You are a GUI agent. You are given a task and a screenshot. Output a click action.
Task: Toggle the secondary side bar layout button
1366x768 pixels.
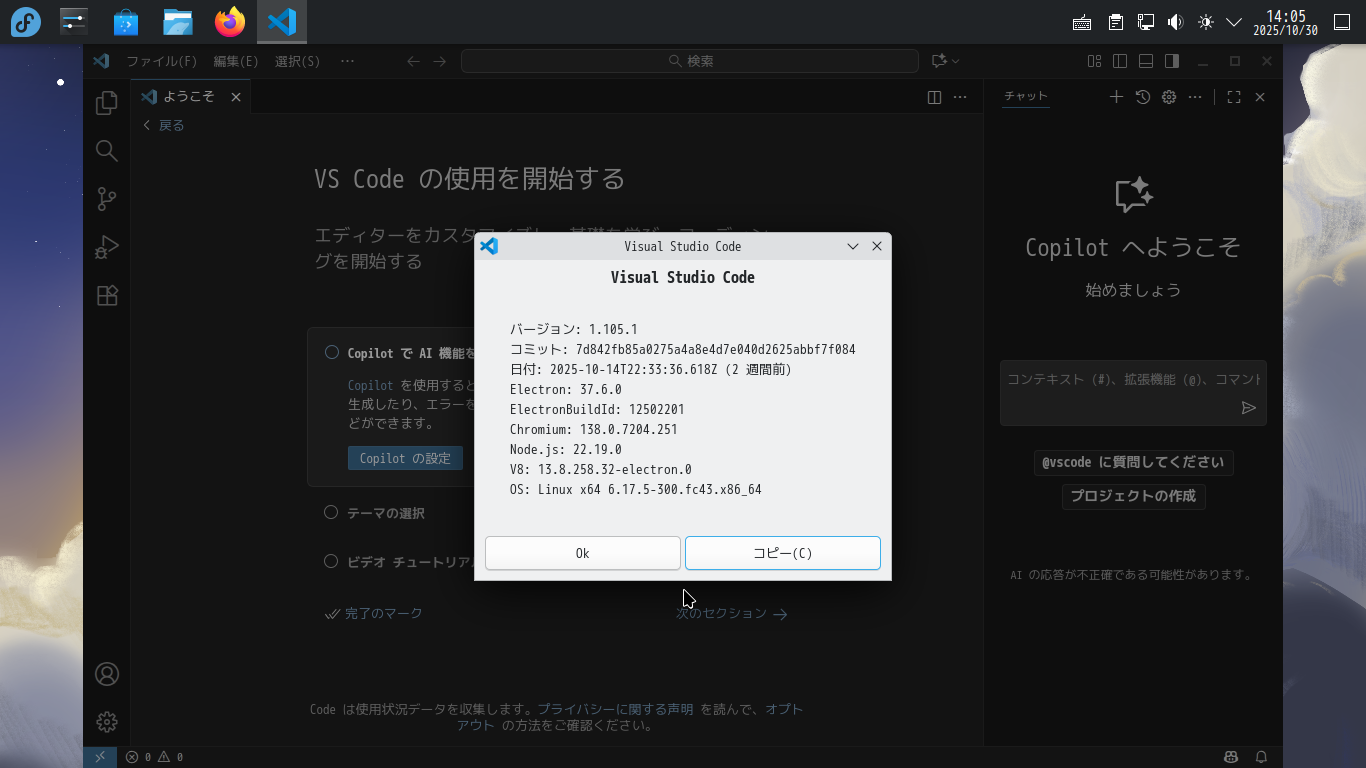tap(1172, 61)
